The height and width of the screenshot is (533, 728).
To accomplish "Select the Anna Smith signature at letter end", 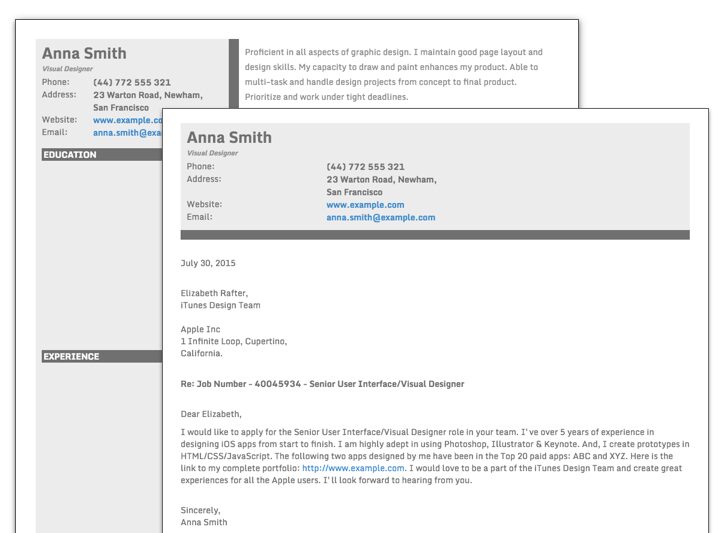I will pyautogui.click(x=204, y=522).
